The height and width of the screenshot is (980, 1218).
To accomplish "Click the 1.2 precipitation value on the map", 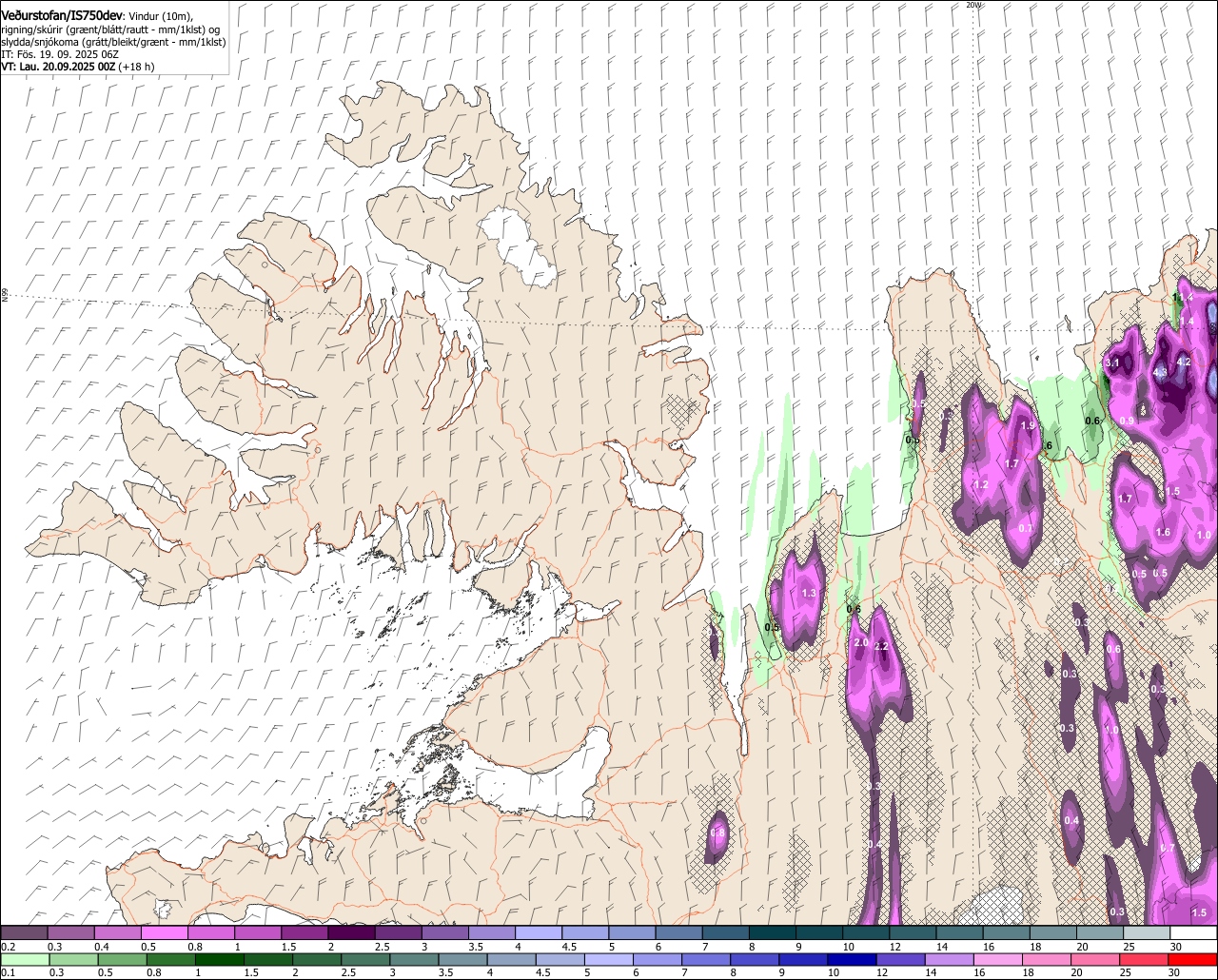I will (x=980, y=484).
